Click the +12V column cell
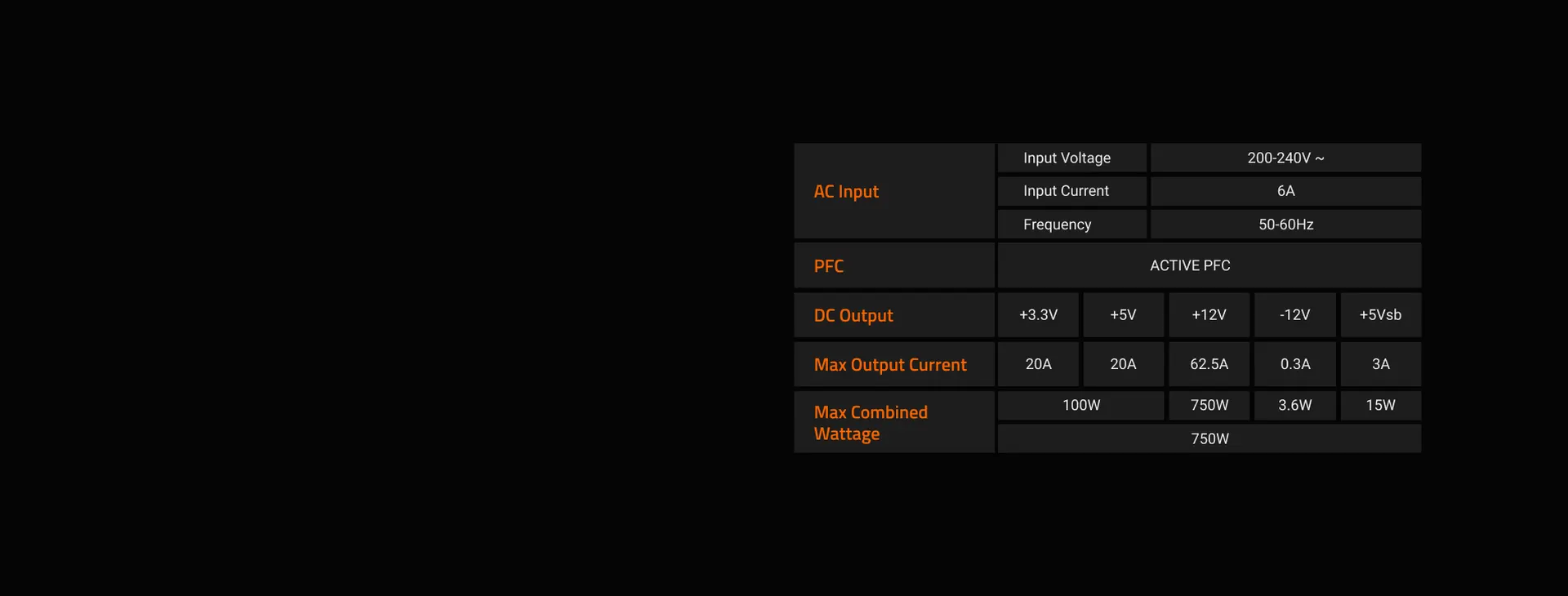The width and height of the screenshot is (1568, 596). [x=1209, y=315]
